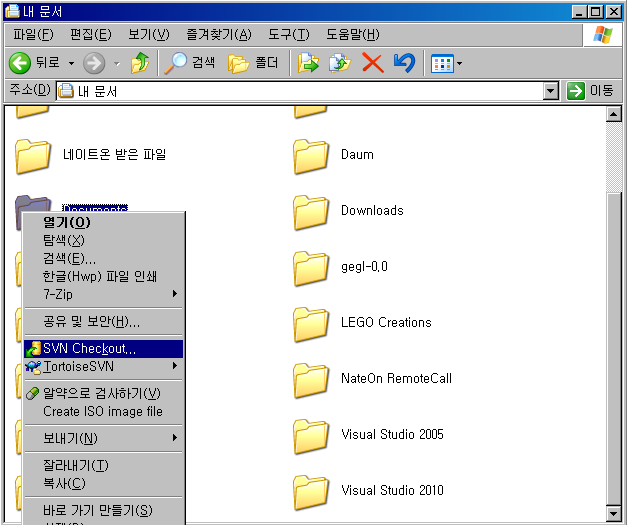Click the Go (이동) button
The height and width of the screenshot is (525, 627).
pyautogui.click(x=590, y=91)
